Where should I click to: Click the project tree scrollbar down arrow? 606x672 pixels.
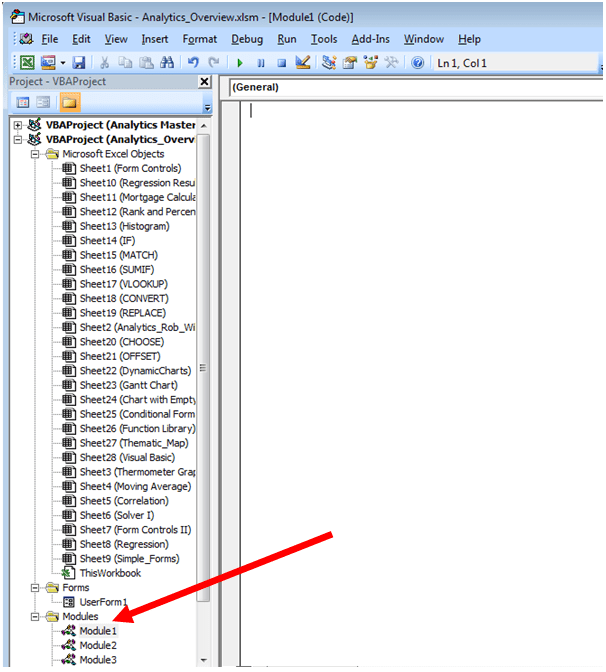(204, 660)
